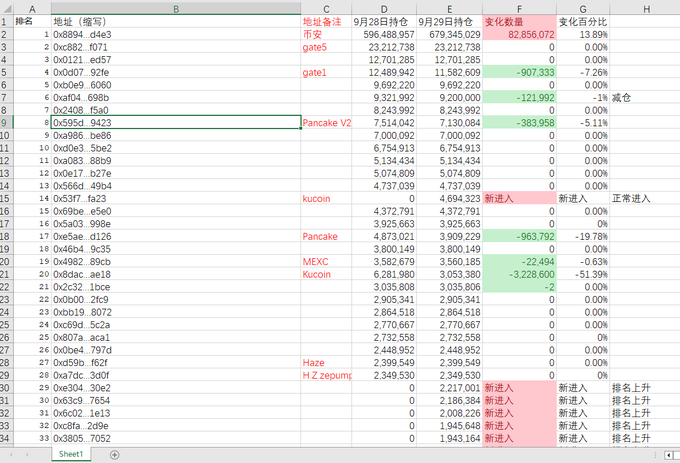Click the 679,345,029 holdings cell

pyautogui.click(x=449, y=35)
